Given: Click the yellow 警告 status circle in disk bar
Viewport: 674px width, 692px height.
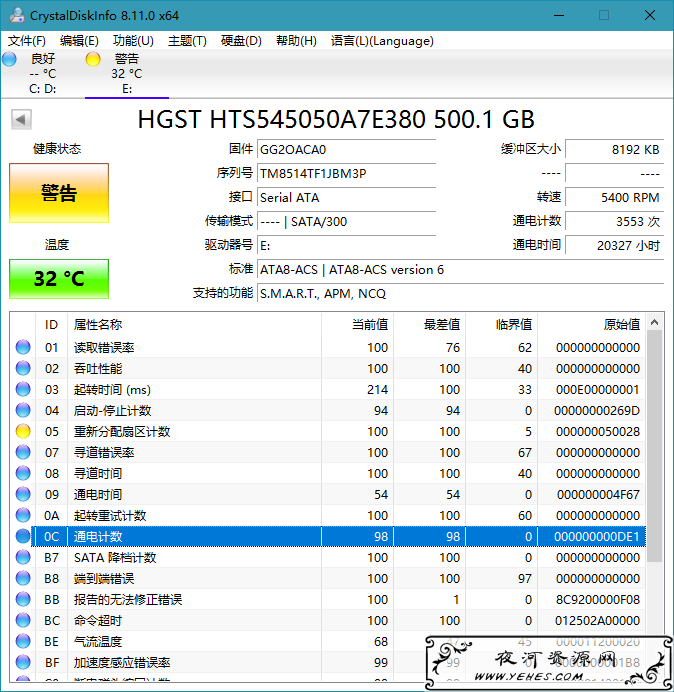Looking at the screenshot, I should pos(93,59).
